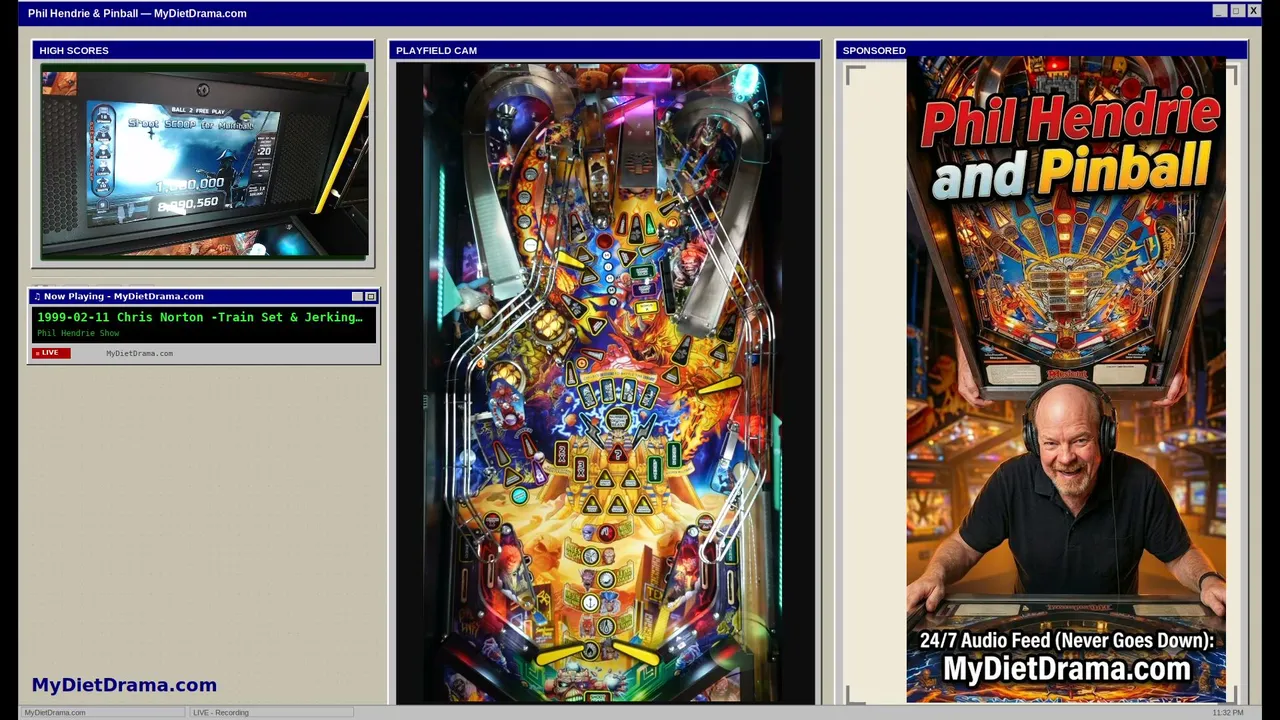Viewport: 1280px width, 720px height.
Task: Maximize the Now Playing widget
Action: [x=371, y=296]
